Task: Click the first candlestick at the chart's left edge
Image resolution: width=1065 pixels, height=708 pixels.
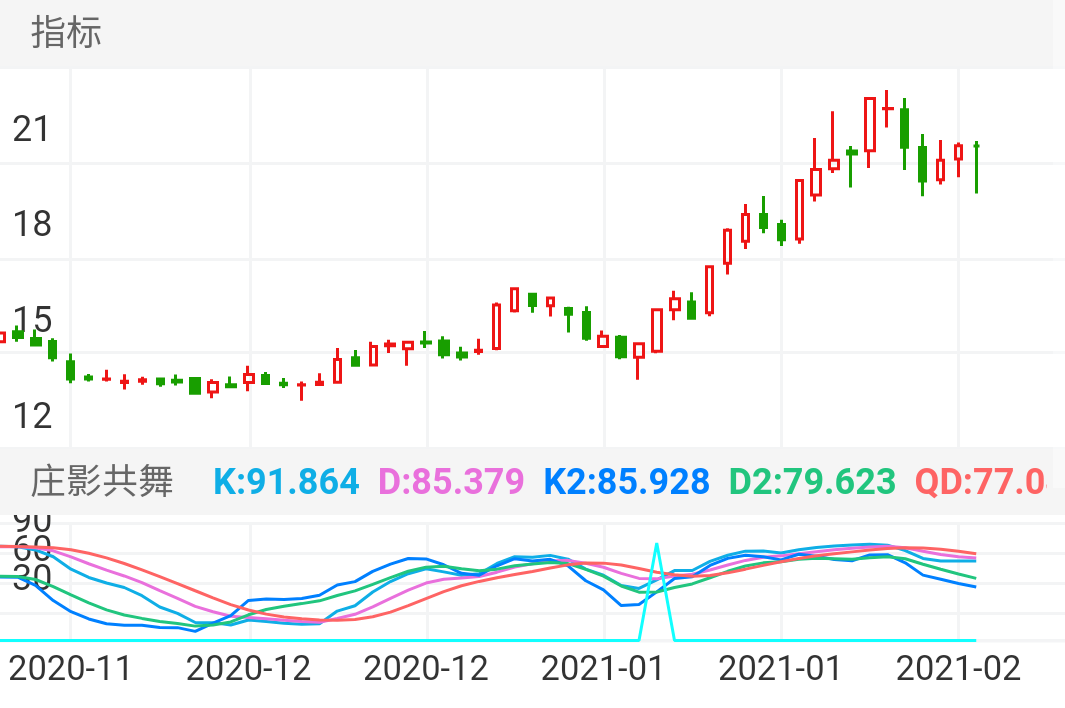Action: coord(2,337)
